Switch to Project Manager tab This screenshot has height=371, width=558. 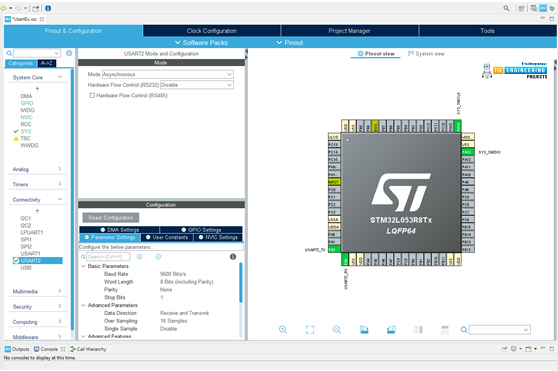click(349, 31)
